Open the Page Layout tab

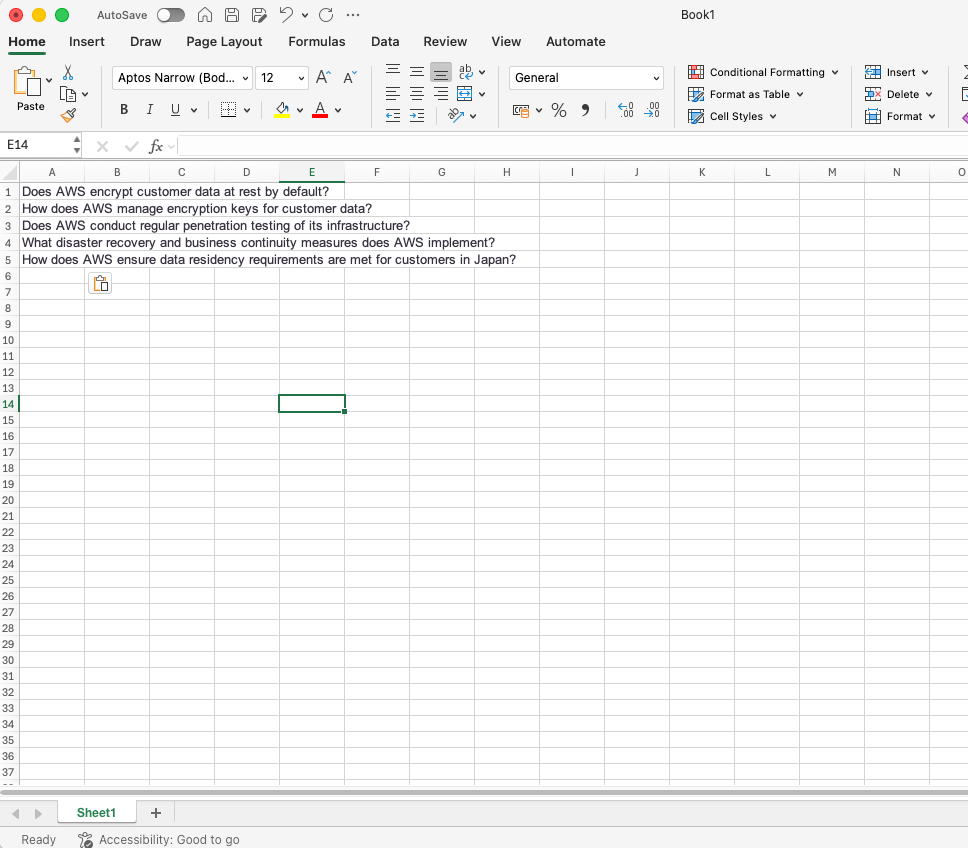[224, 41]
